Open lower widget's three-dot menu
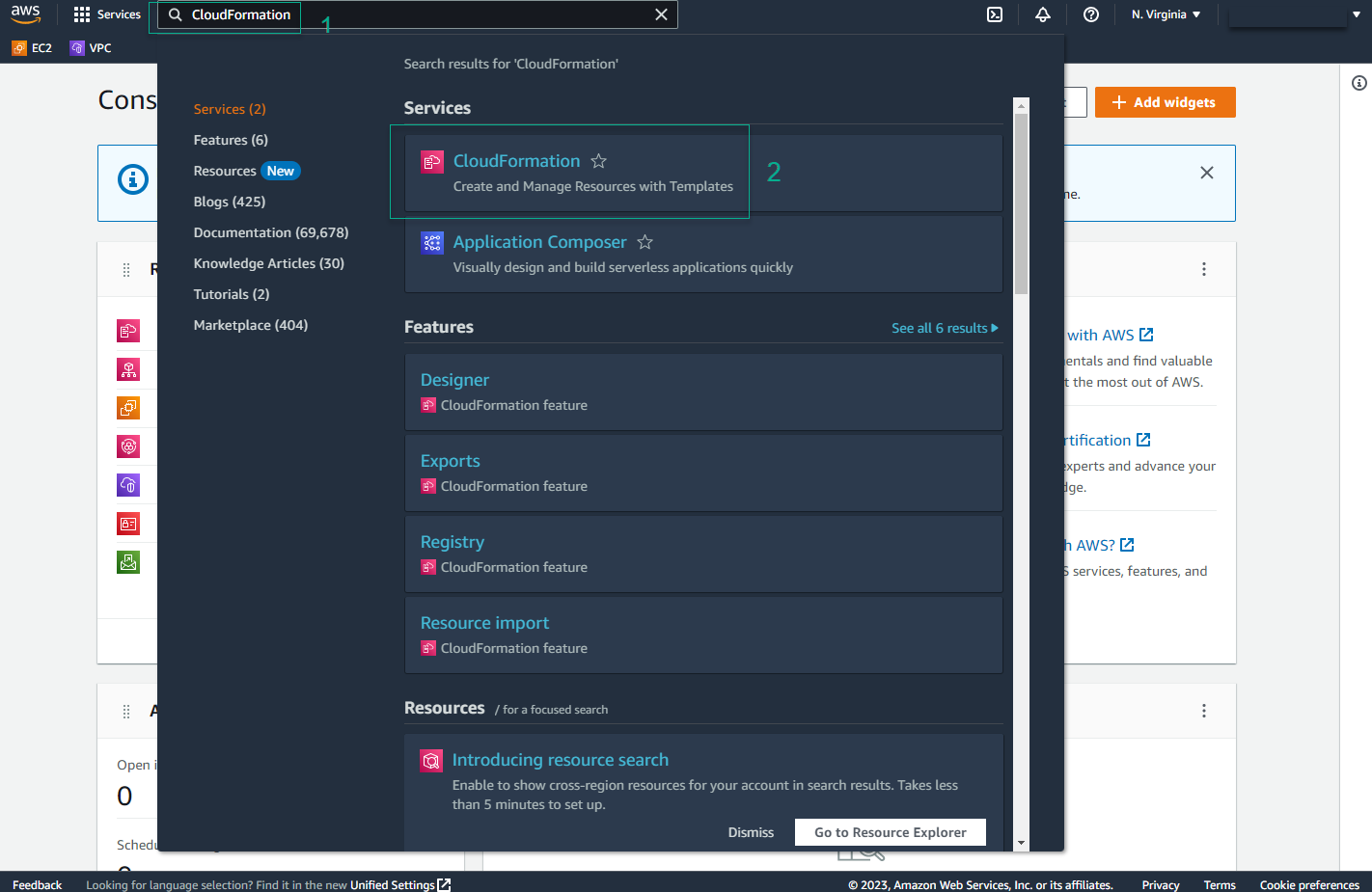The image size is (1372, 892). coord(1204,711)
